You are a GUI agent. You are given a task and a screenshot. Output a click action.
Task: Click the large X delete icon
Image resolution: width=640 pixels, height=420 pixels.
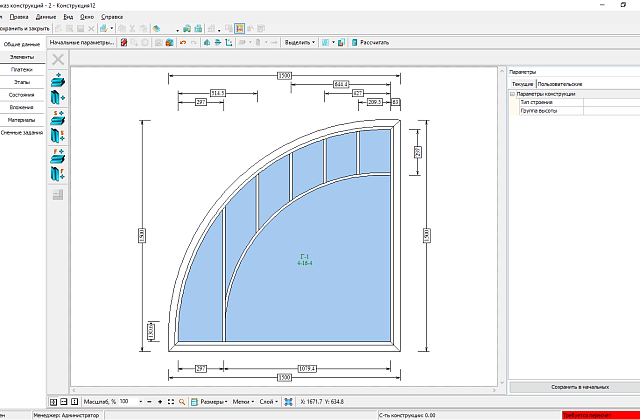pos(58,60)
